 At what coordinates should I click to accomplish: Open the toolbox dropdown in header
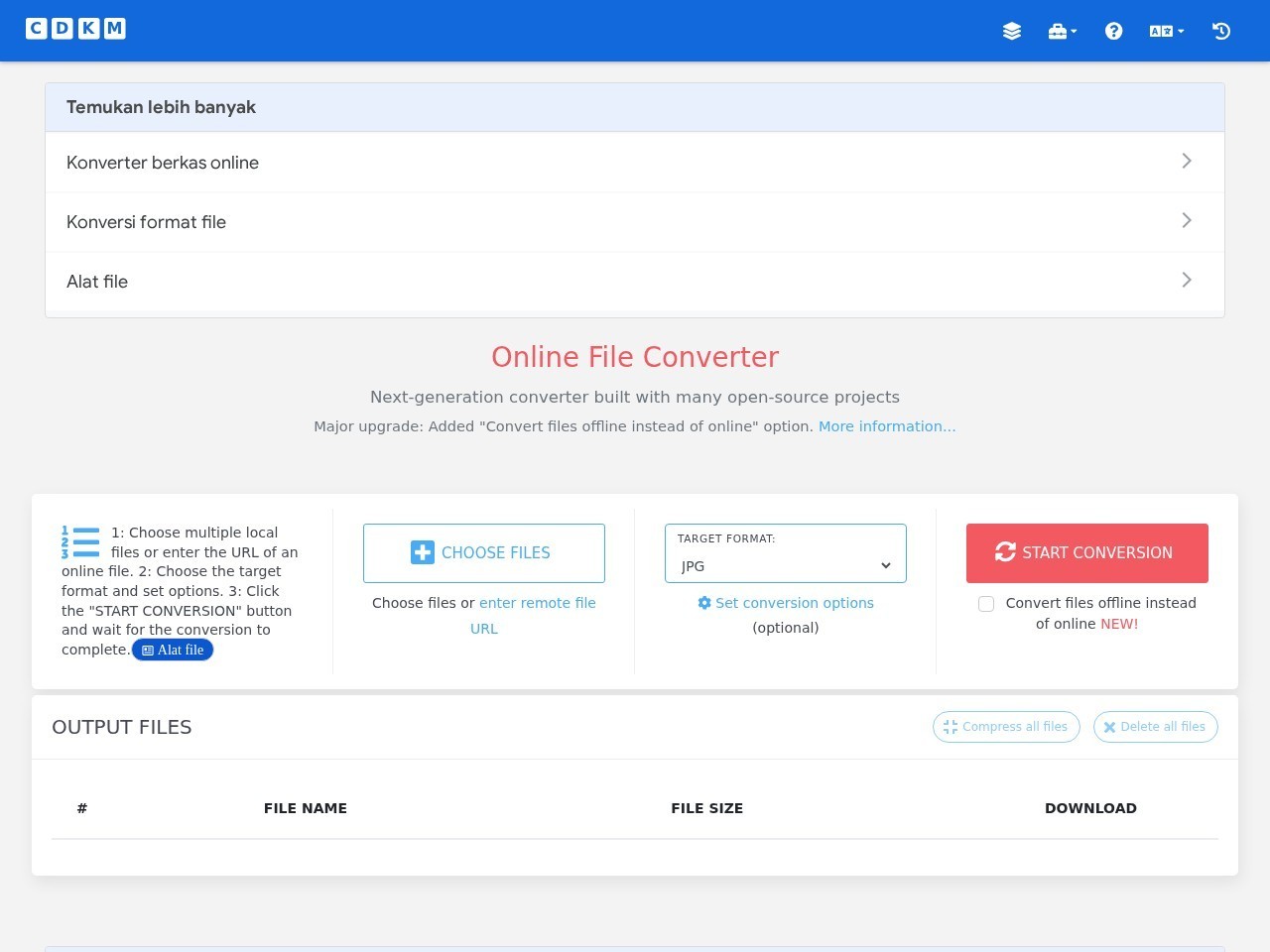click(1063, 31)
